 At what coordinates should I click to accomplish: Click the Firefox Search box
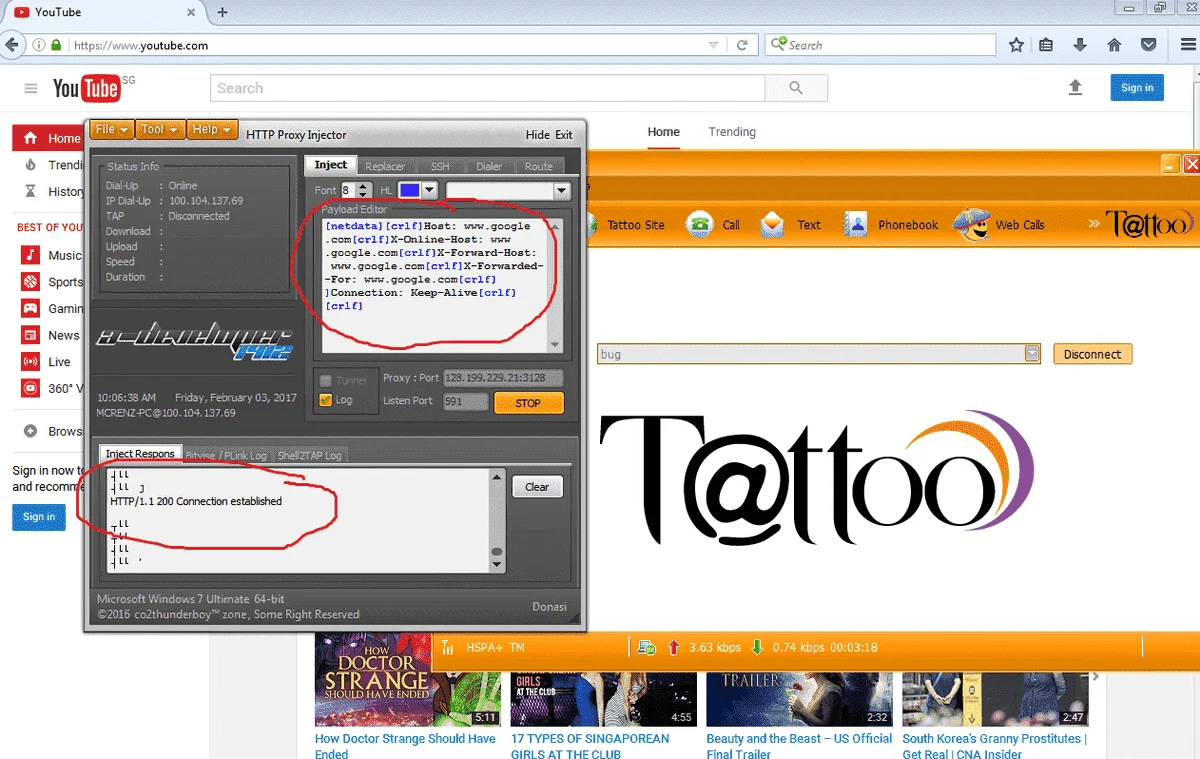click(880, 45)
